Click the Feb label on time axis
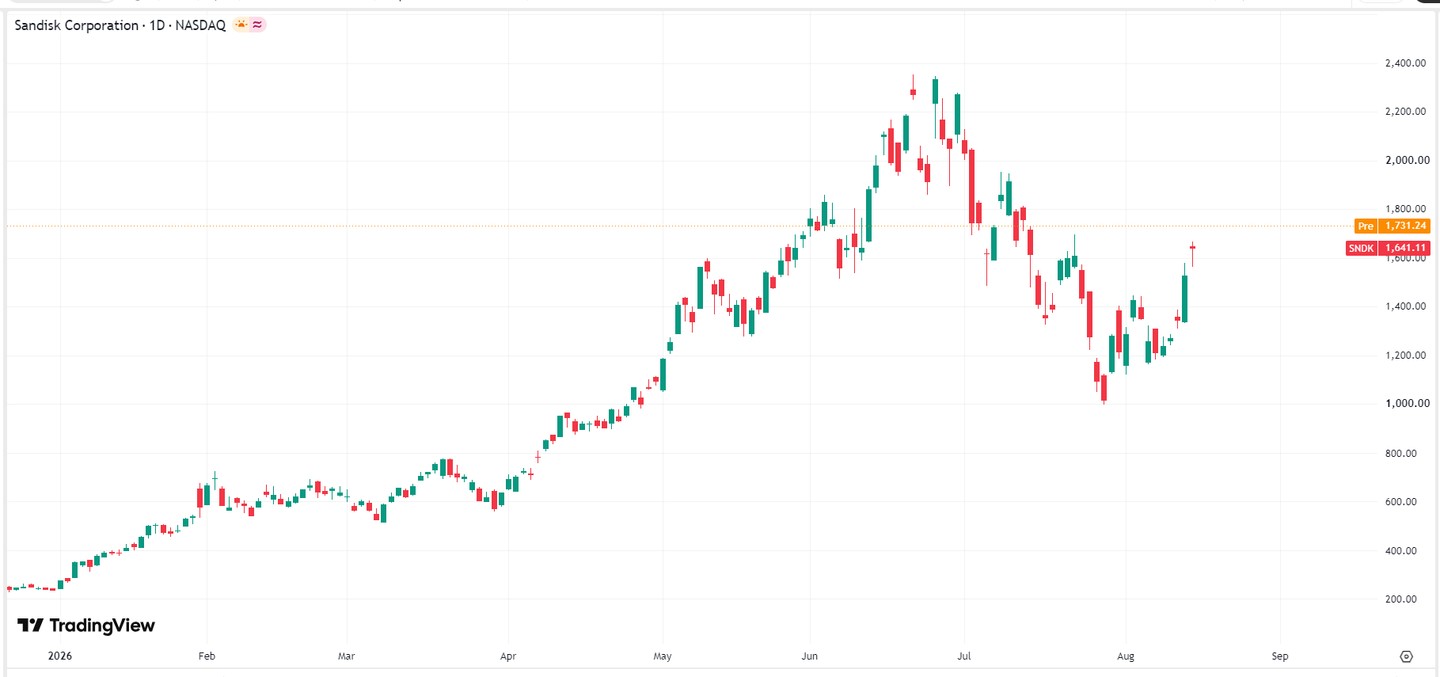Viewport: 1440px width, 677px height. [x=207, y=657]
